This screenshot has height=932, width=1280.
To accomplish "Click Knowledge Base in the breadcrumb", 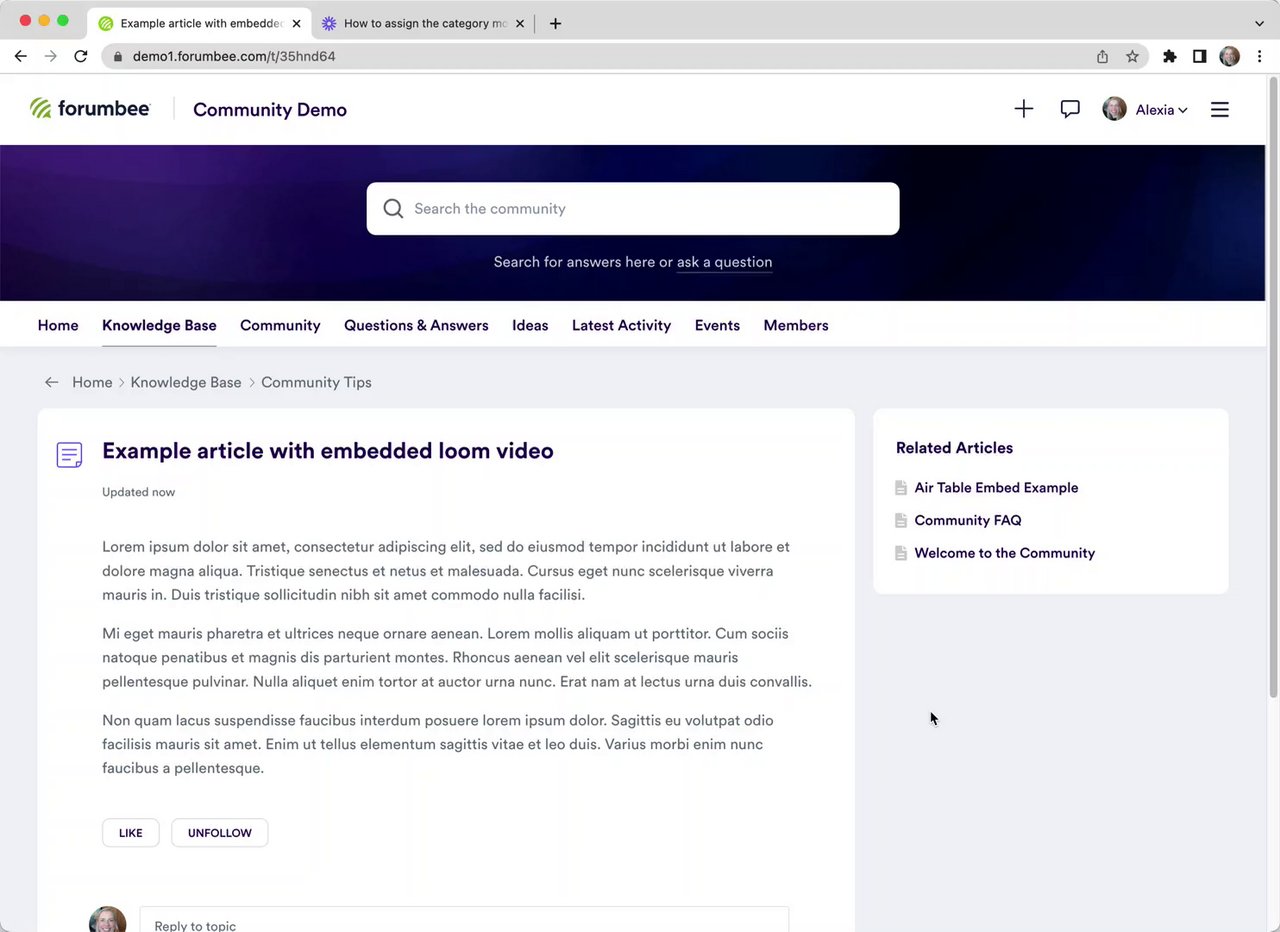I will (x=186, y=382).
